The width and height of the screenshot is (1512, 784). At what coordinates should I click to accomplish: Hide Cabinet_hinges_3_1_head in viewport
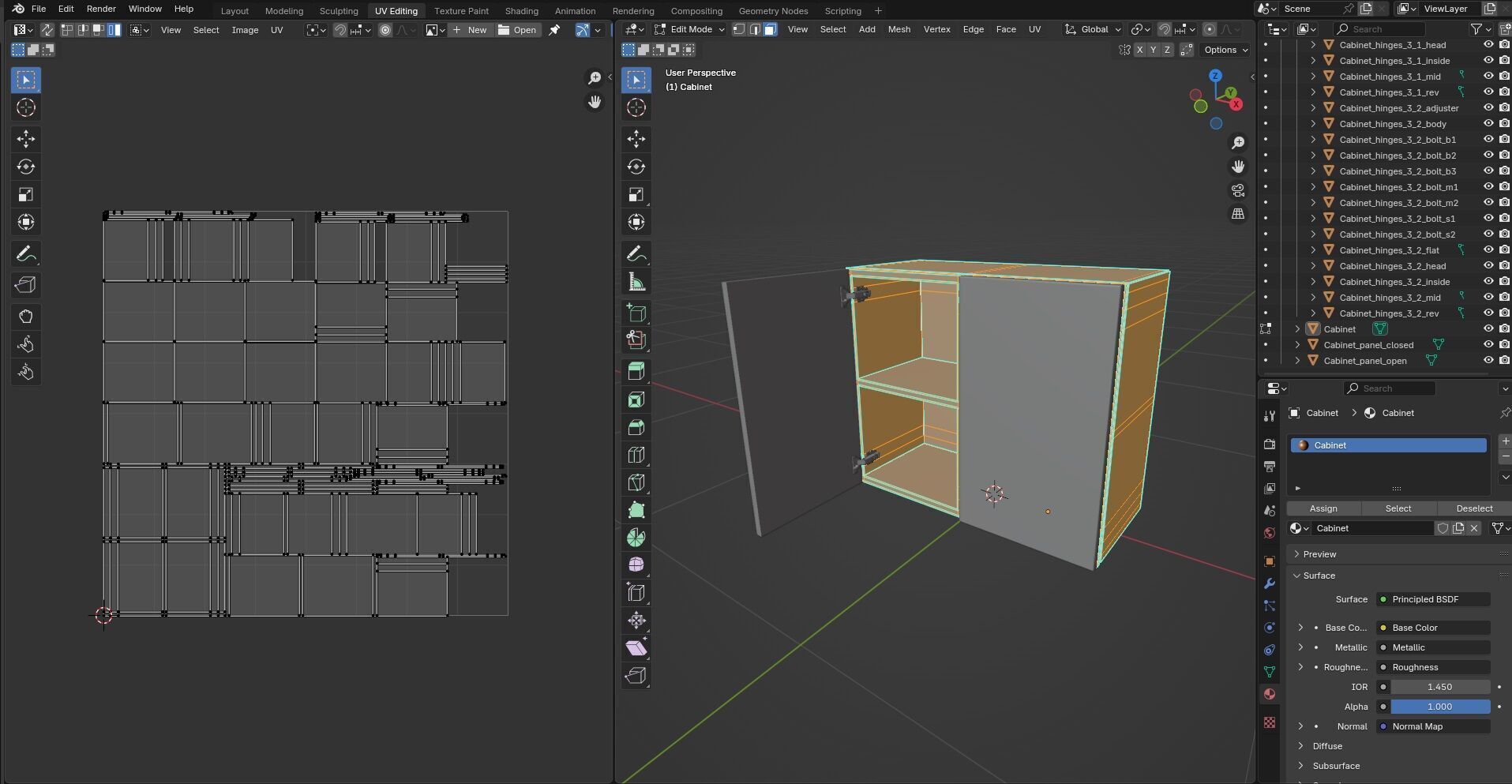(x=1488, y=45)
